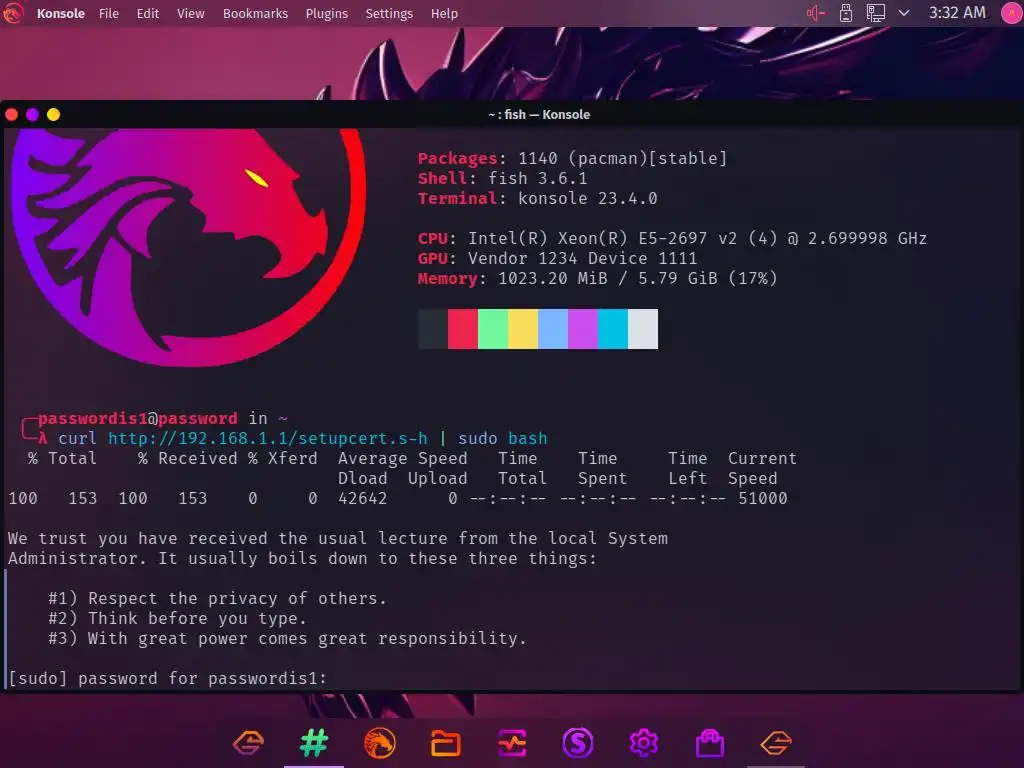This screenshot has width=1024, height=768.
Task: Click '1140 (pacman)[stable]' packages value
Action: click(622, 159)
